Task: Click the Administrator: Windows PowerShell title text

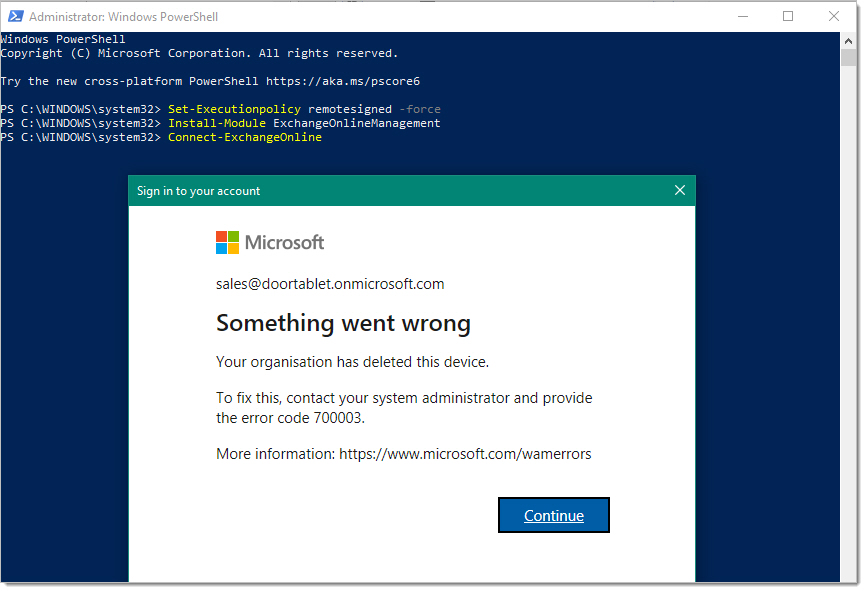Action: coord(124,17)
